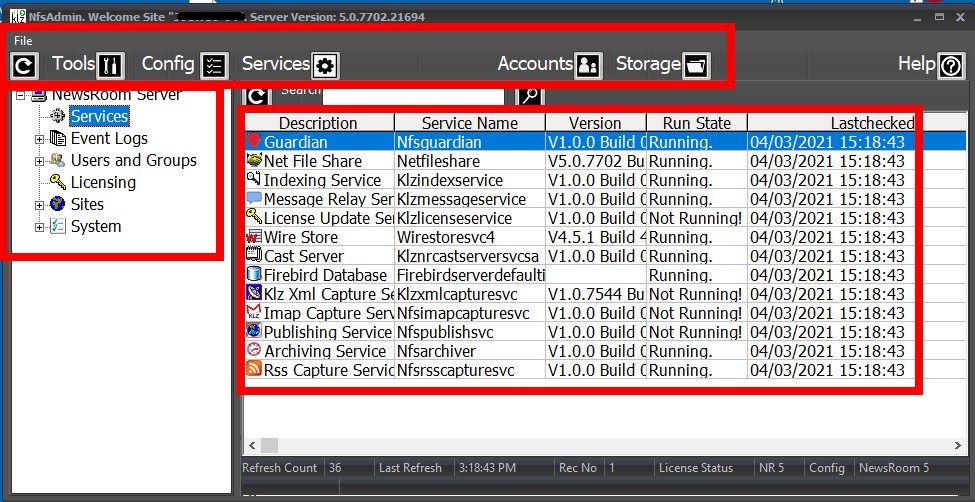Click the refresh icon in the main toolbar

coord(24,65)
